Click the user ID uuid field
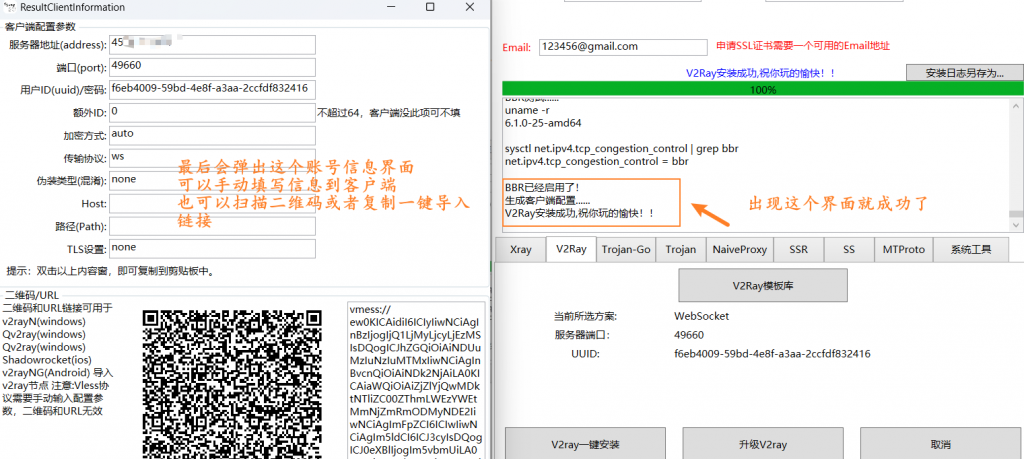Screen dimensions: 1024x459 (212, 89)
